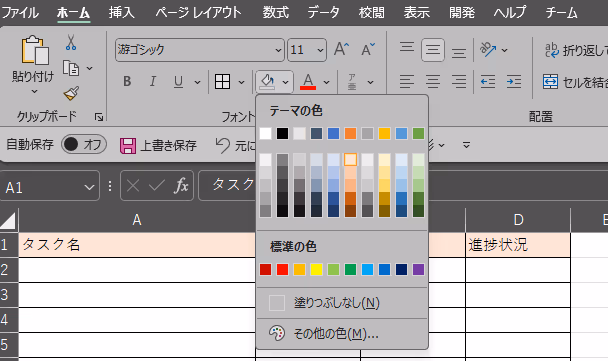The height and width of the screenshot is (361, 608).
Task: Open the font color dropdown arrow
Action: pos(326,82)
